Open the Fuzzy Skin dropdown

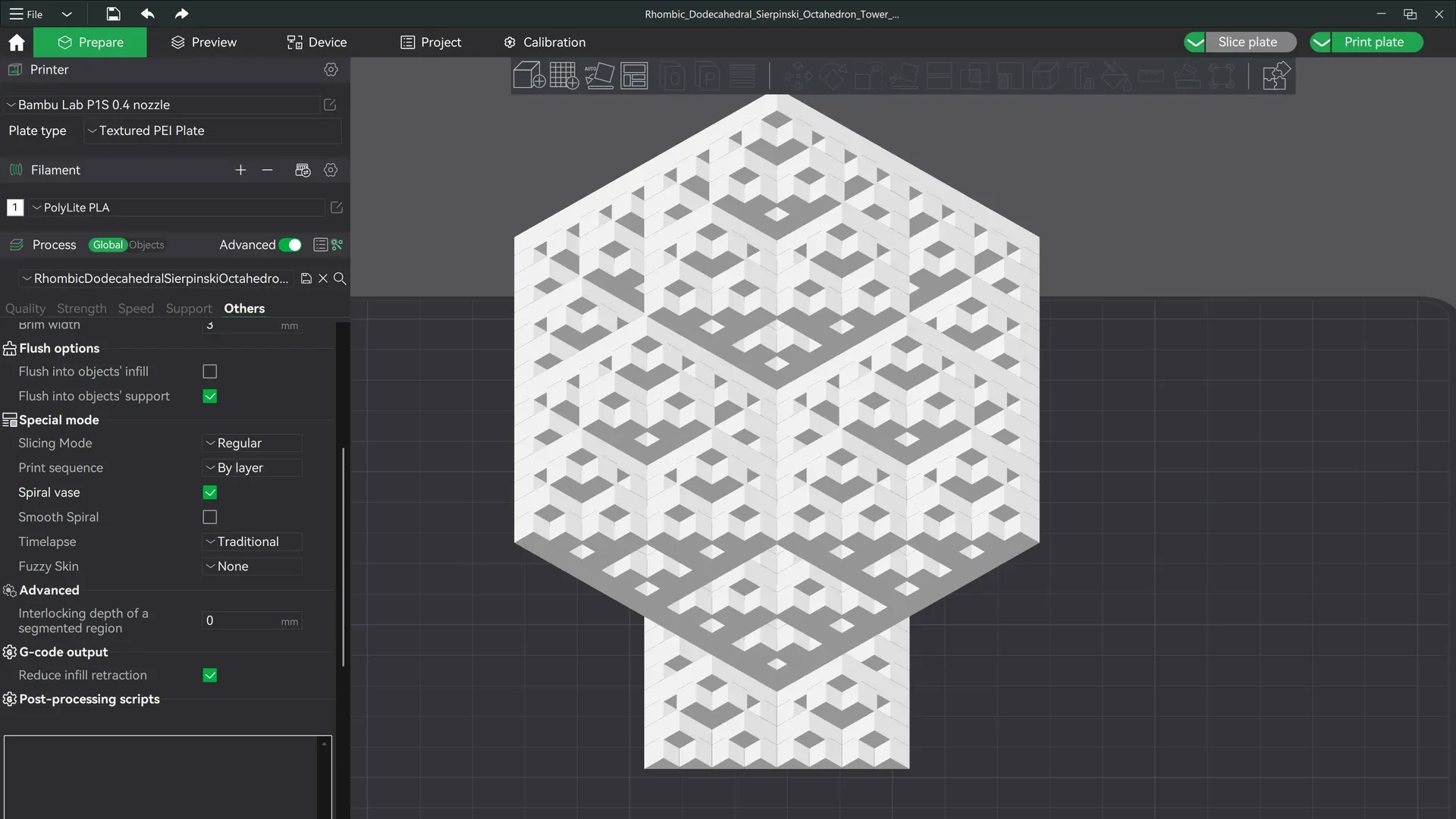click(x=253, y=566)
